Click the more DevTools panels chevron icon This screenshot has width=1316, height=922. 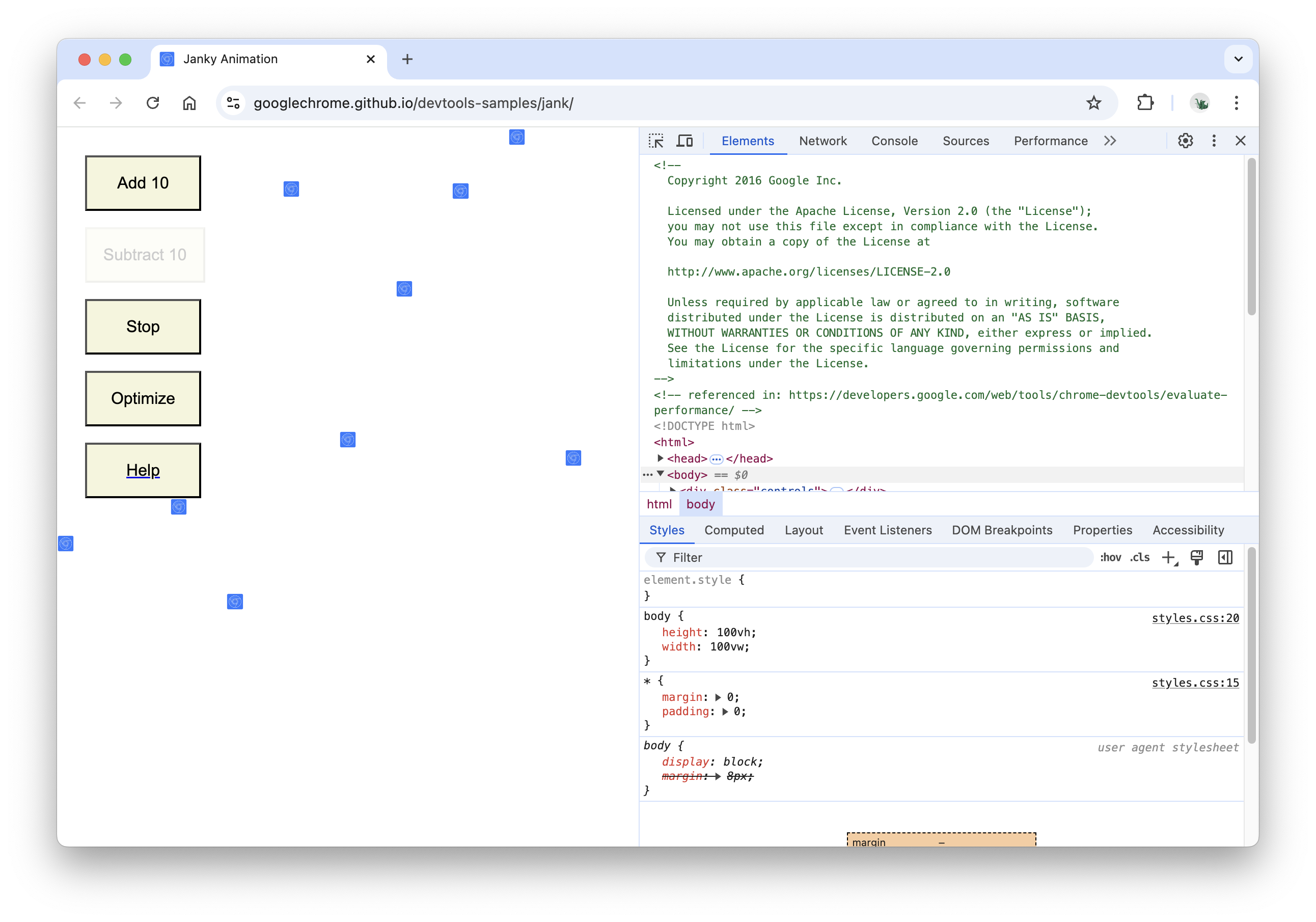click(x=1110, y=140)
